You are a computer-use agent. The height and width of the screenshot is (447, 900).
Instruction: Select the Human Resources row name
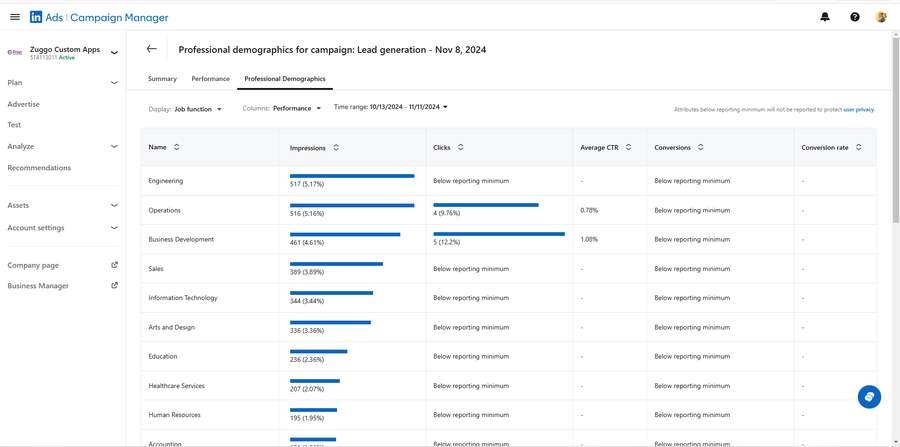point(174,414)
